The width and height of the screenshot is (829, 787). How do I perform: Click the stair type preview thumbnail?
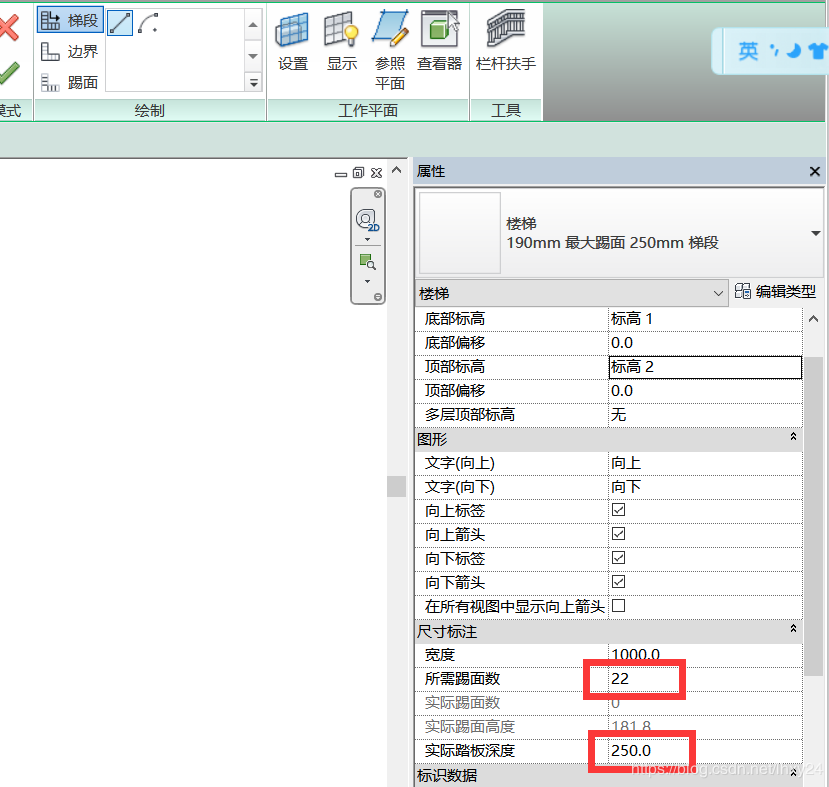(459, 233)
